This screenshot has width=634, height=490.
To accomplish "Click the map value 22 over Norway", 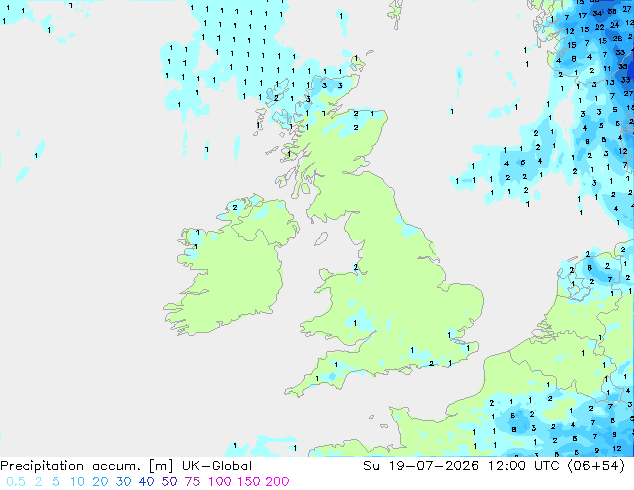I will coord(600,27).
